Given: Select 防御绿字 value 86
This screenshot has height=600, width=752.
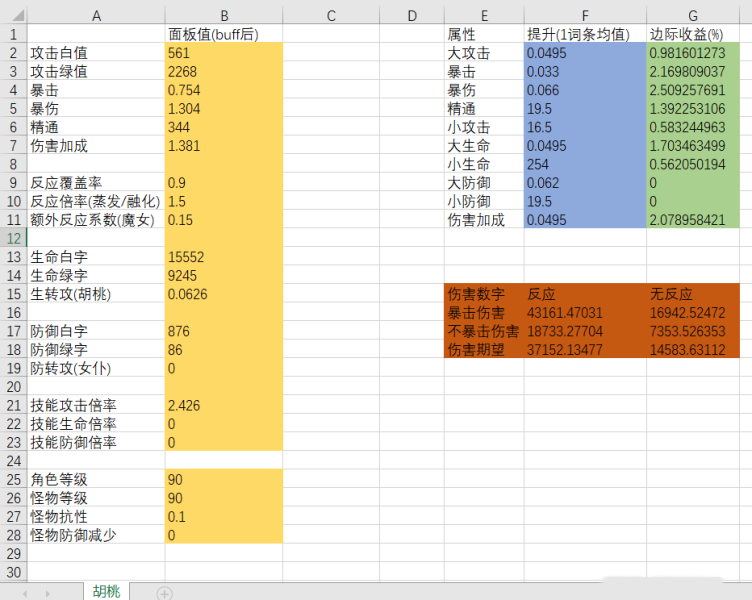Looking at the screenshot, I should click(224, 350).
